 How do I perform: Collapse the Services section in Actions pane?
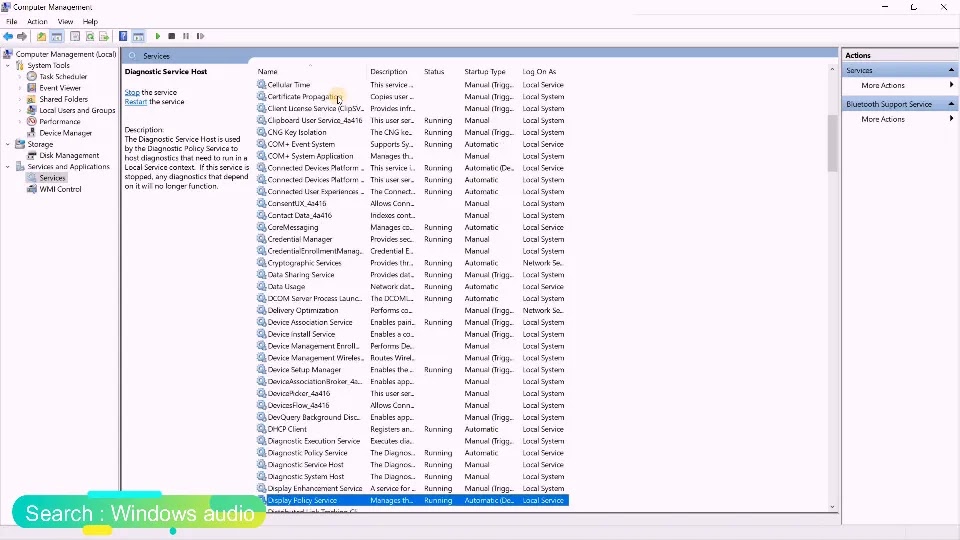click(x=951, y=70)
